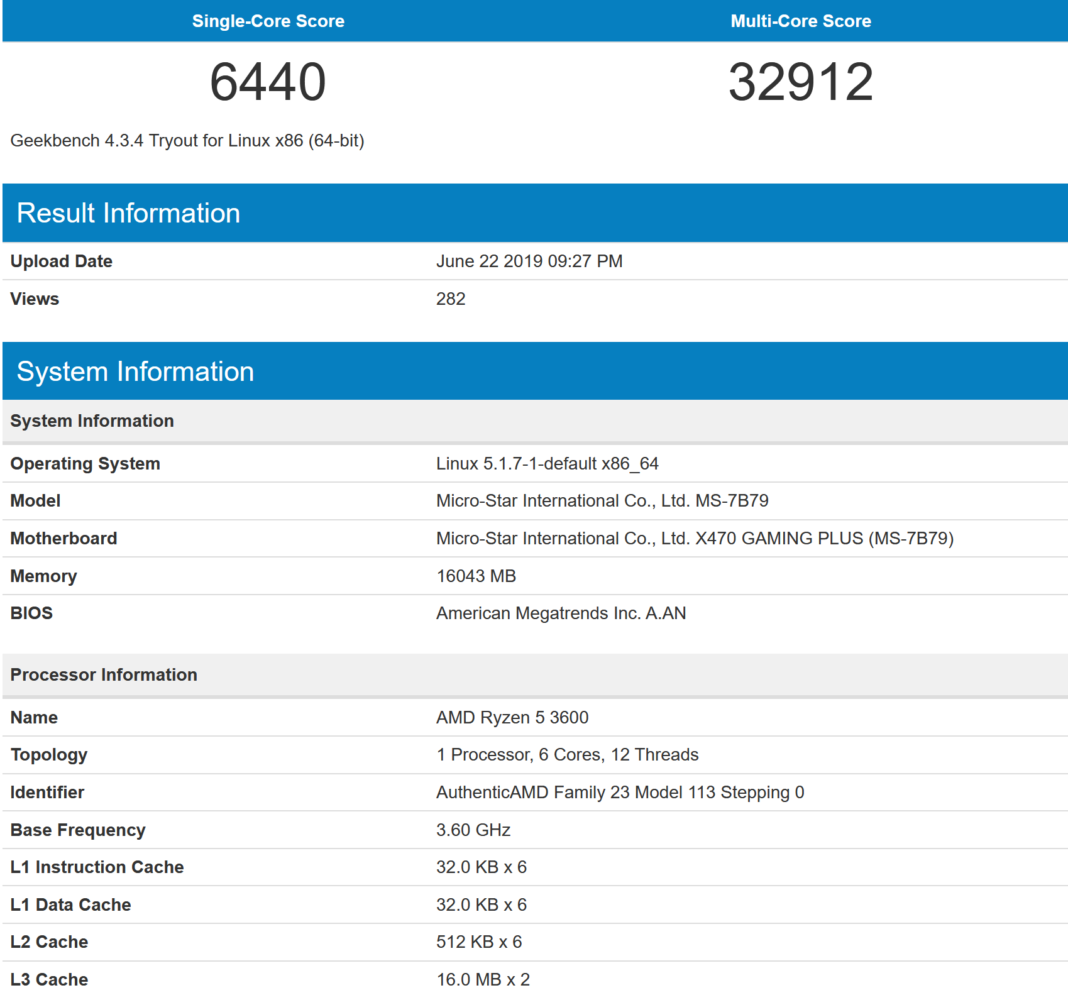This screenshot has width=1068, height=1000.
Task: Select the American Megatrends Inc. A.AN value
Action: pyautogui.click(x=561, y=613)
